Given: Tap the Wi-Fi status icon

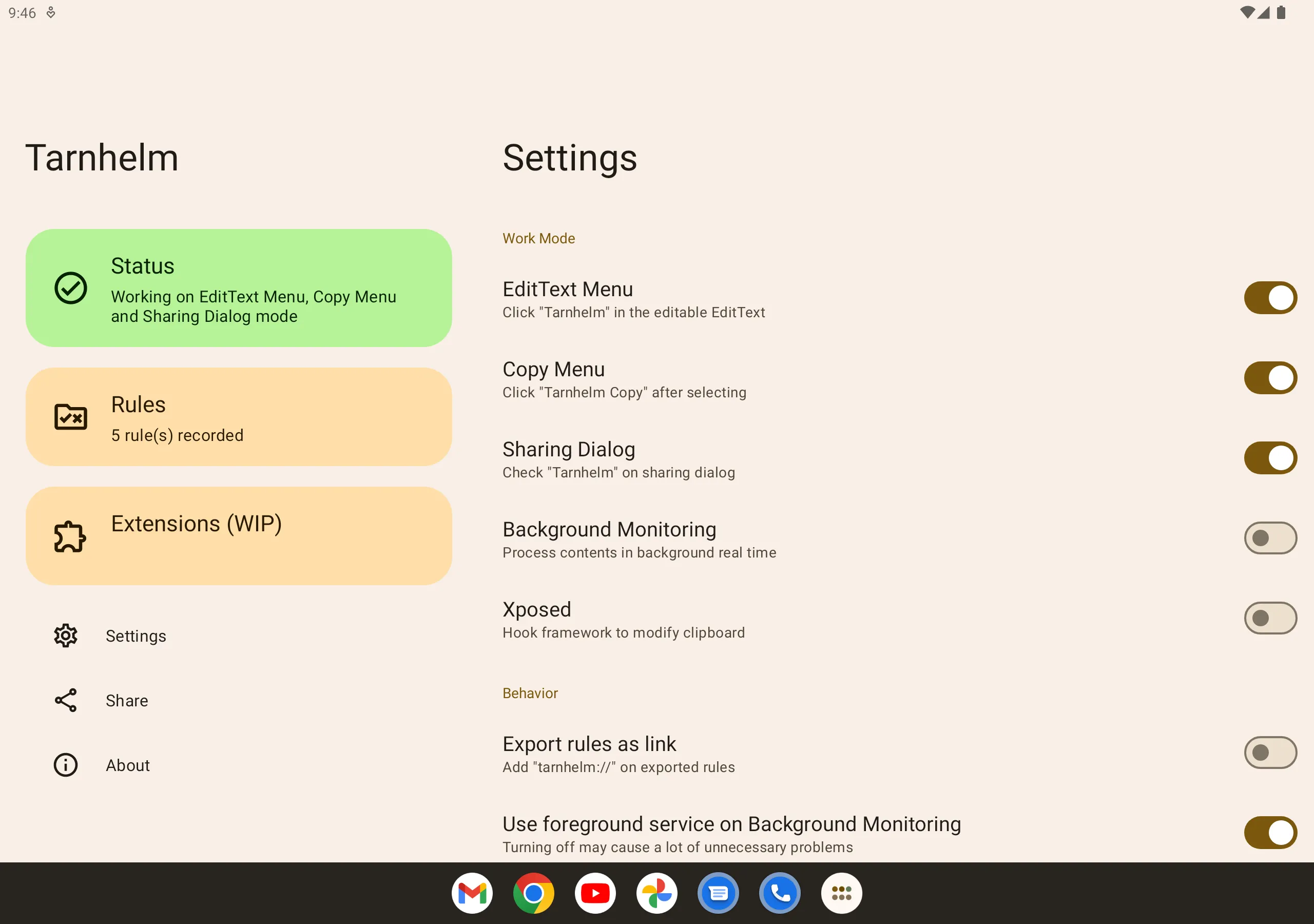Looking at the screenshot, I should (x=1247, y=13).
